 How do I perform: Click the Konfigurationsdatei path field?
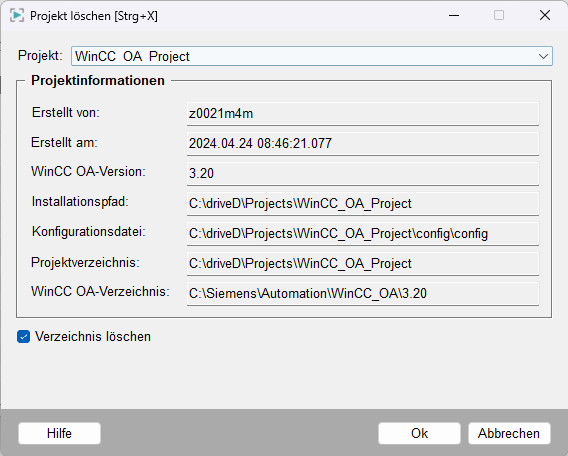363,234
